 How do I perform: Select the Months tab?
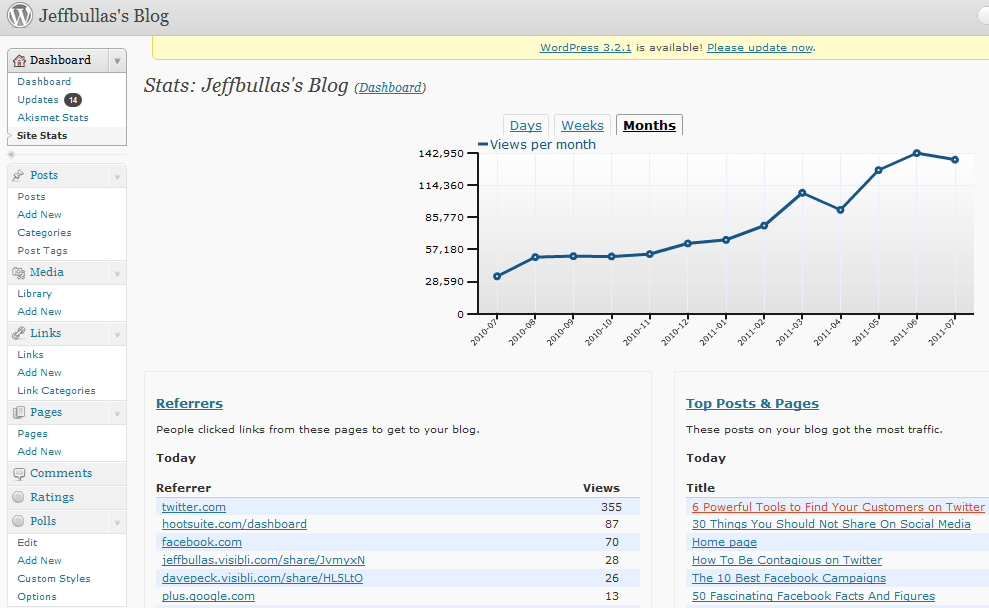click(x=649, y=126)
